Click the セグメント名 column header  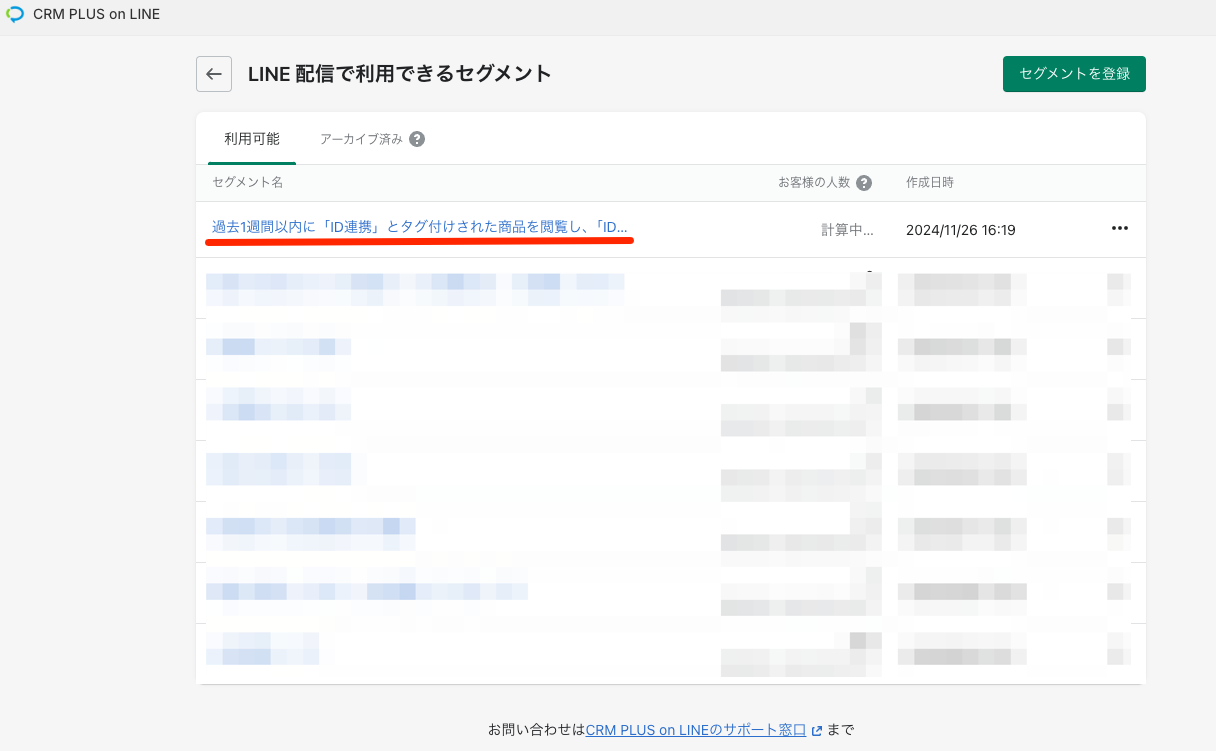point(248,183)
